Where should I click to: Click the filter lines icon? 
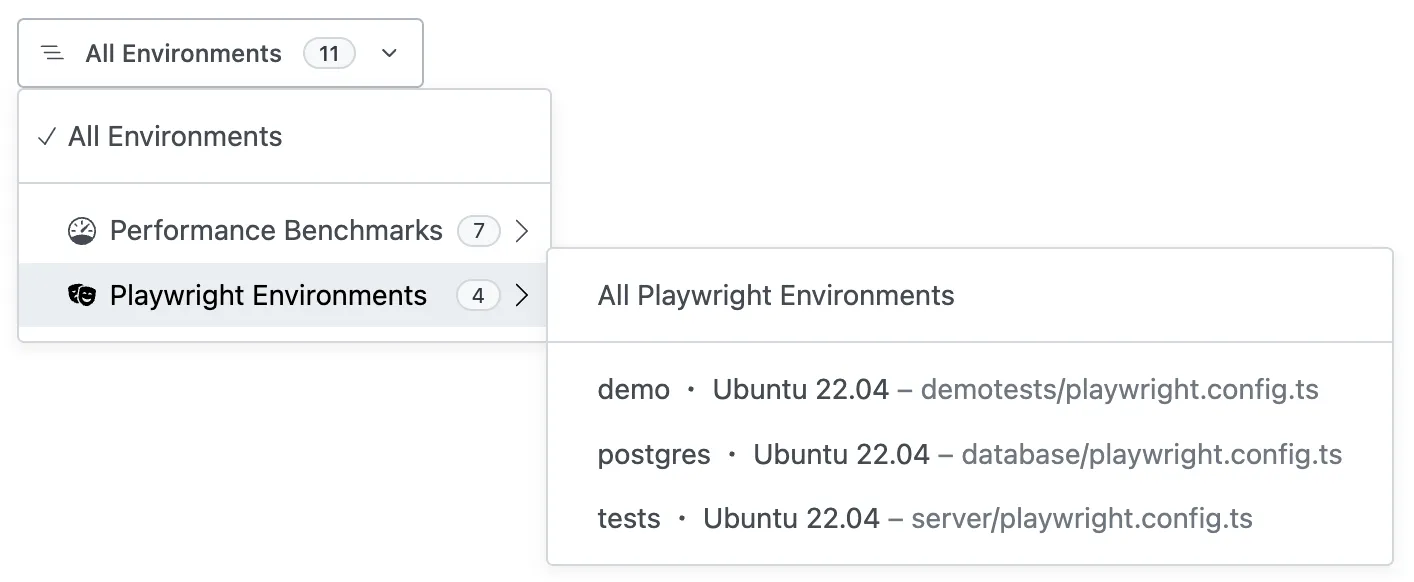pos(53,53)
